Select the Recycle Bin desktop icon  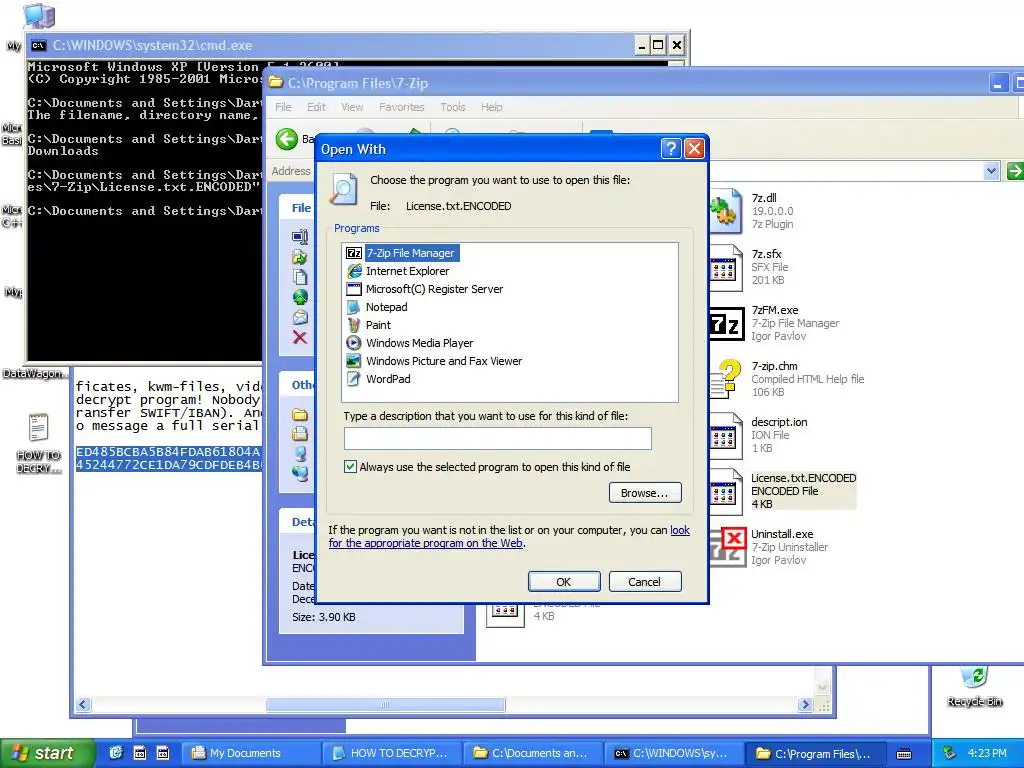[974, 687]
